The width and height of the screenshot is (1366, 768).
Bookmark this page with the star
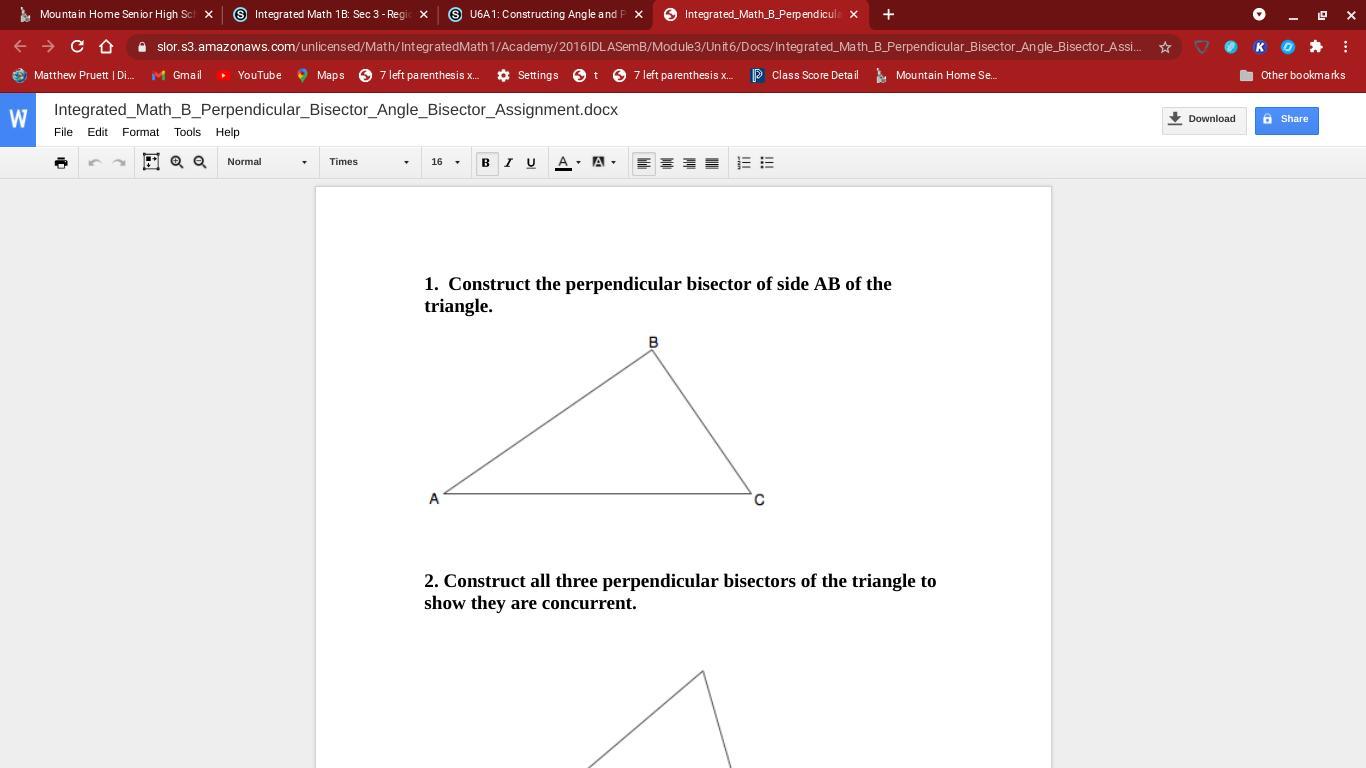1165,47
